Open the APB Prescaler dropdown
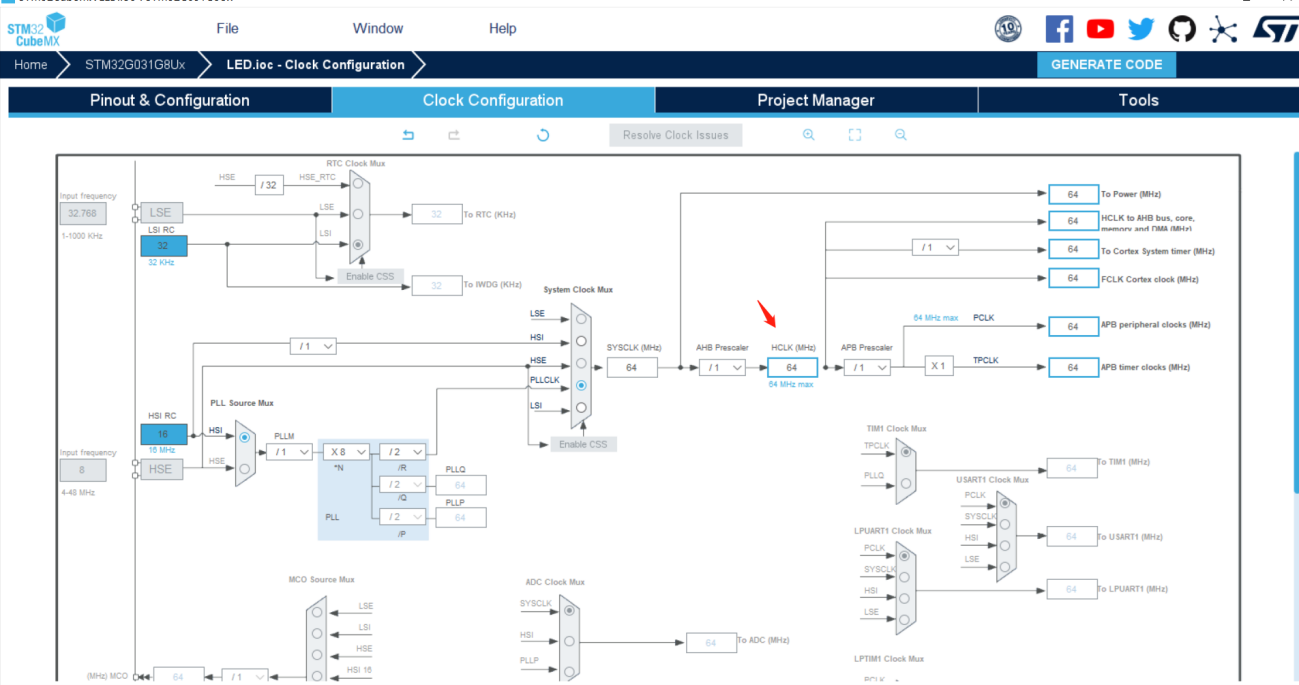Viewport: 1299px width, 685px height. point(867,368)
